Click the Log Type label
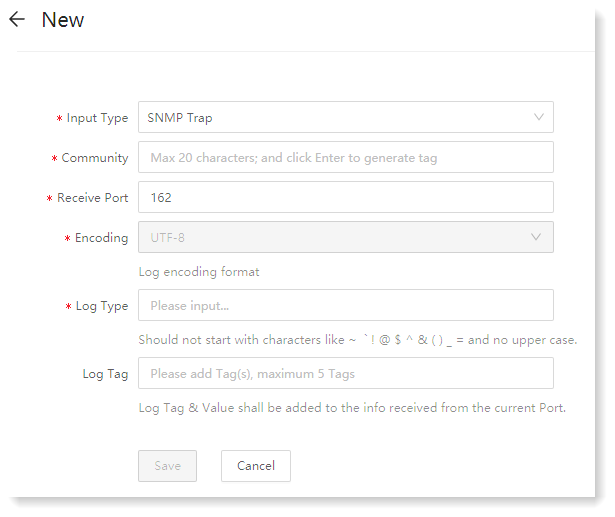 pyautogui.click(x=102, y=306)
